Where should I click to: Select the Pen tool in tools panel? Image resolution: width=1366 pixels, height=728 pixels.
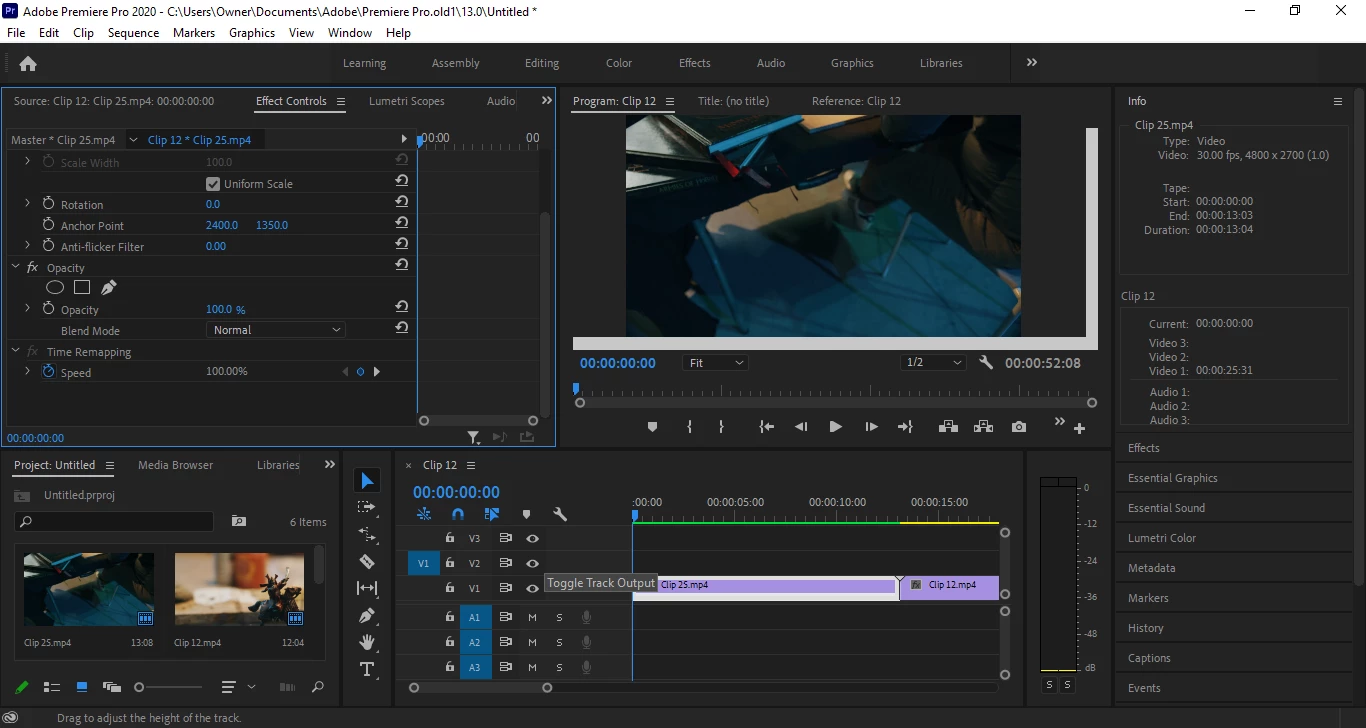click(367, 615)
